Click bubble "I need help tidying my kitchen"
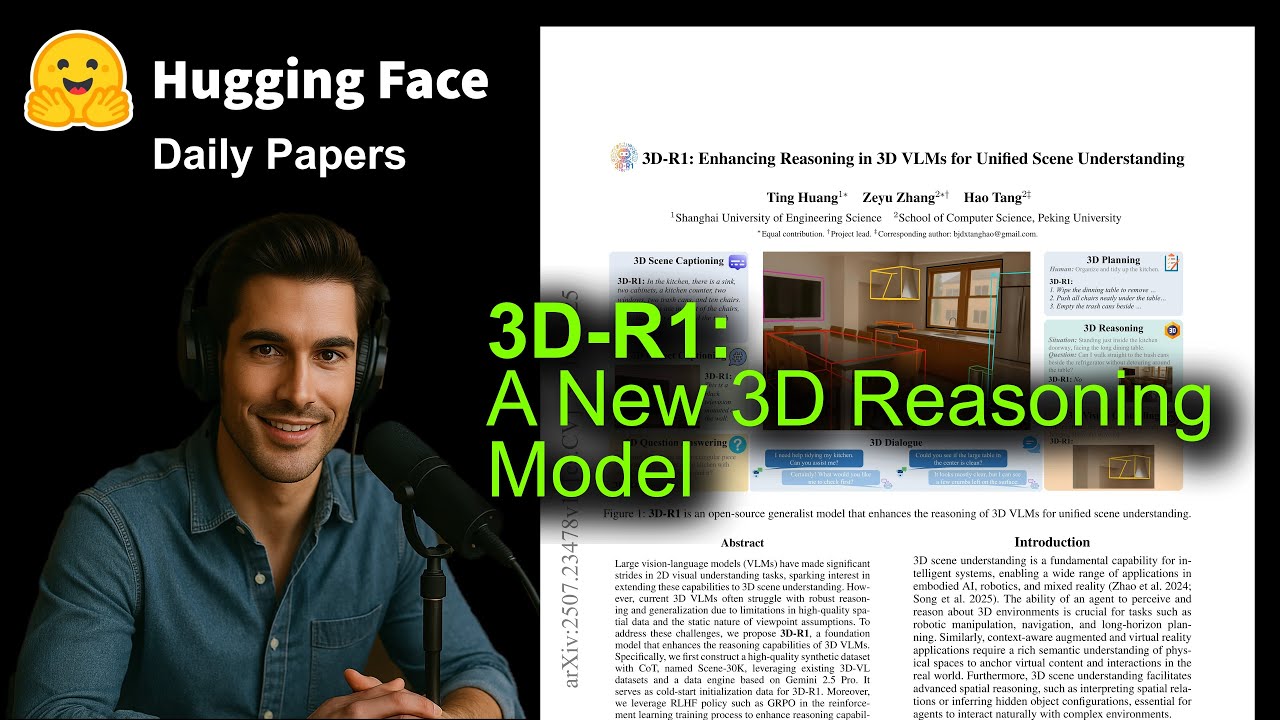1280x720 pixels. [x=816, y=460]
